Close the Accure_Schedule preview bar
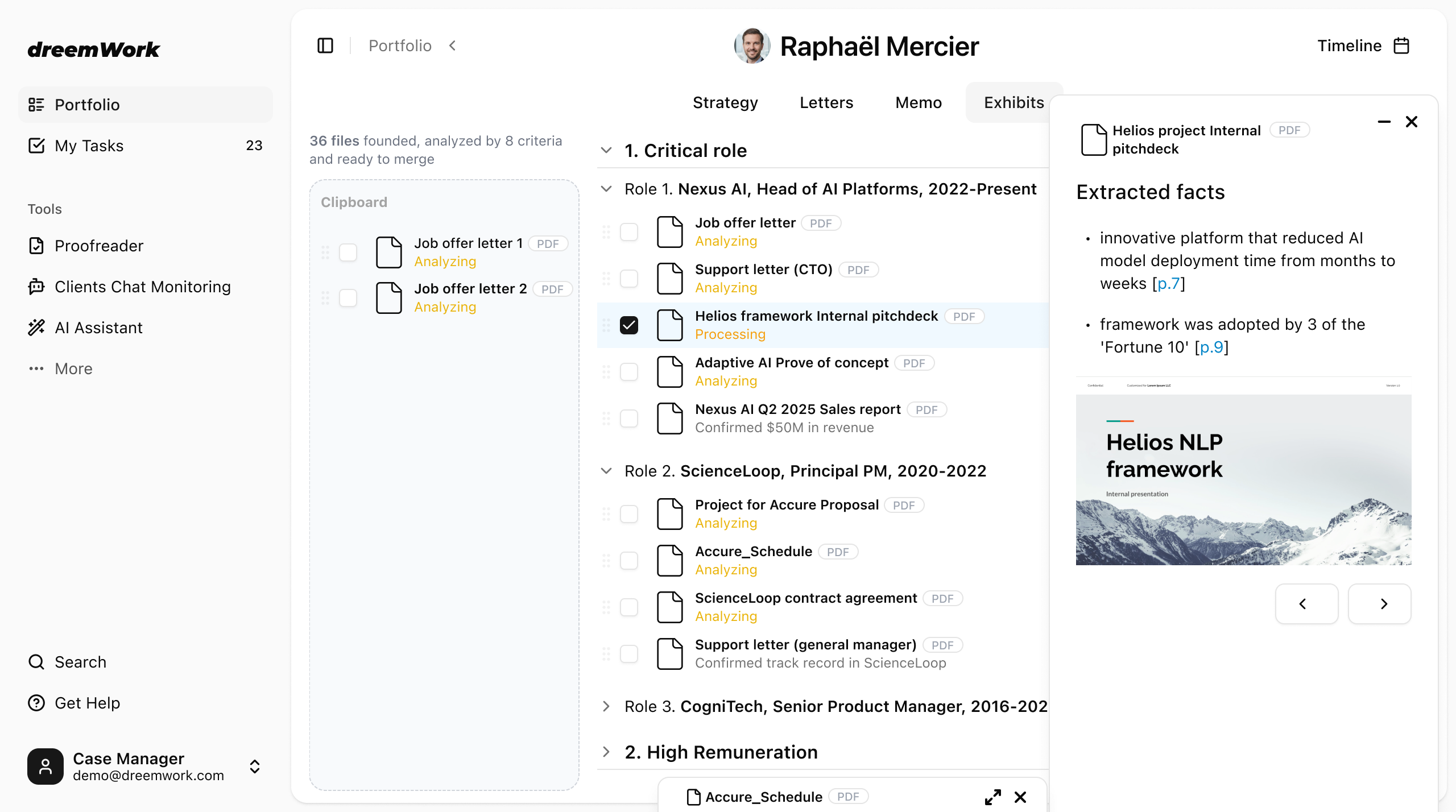This screenshot has height=812, width=1456. point(1020,797)
